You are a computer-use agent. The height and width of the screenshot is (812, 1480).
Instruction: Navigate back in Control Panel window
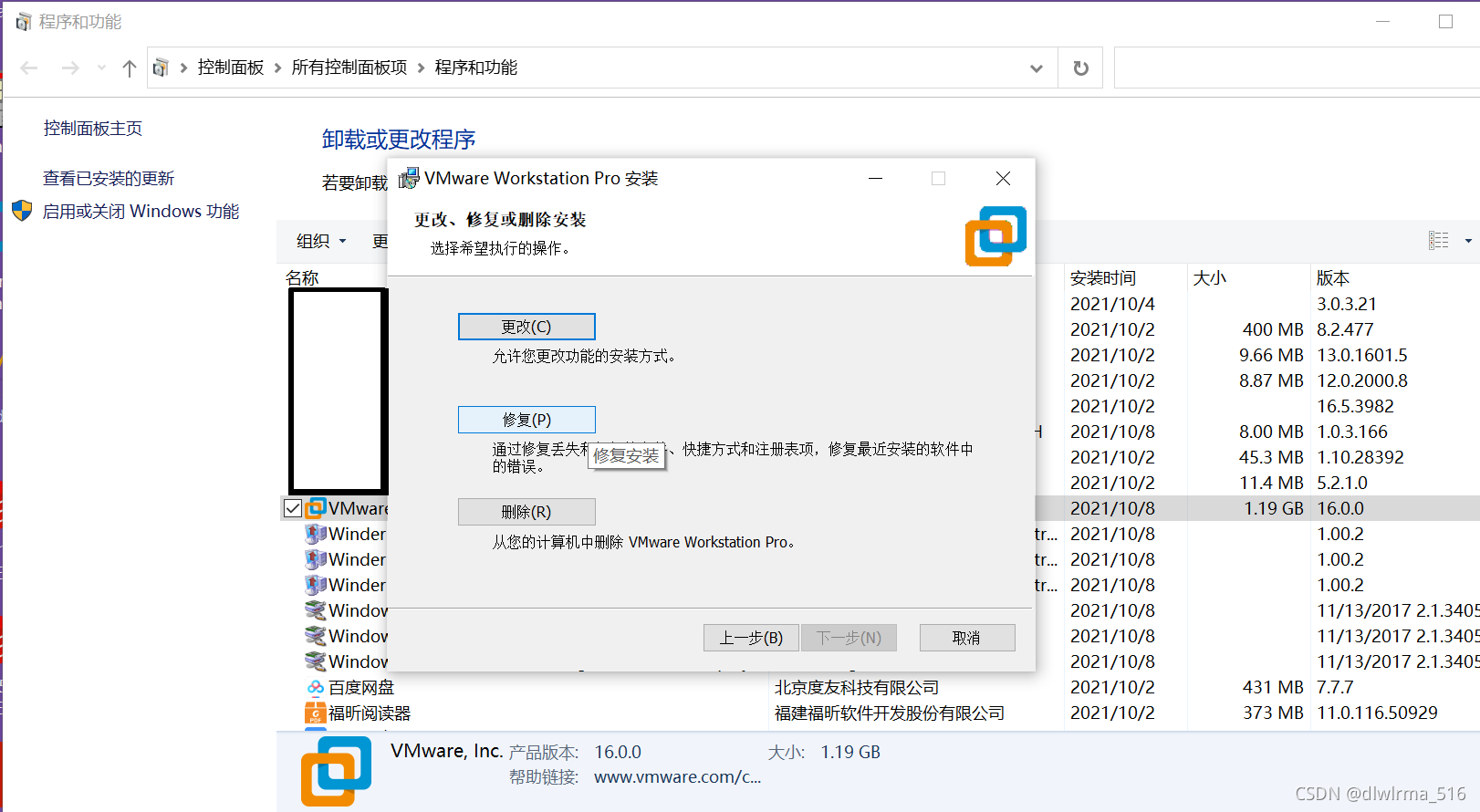(29, 68)
